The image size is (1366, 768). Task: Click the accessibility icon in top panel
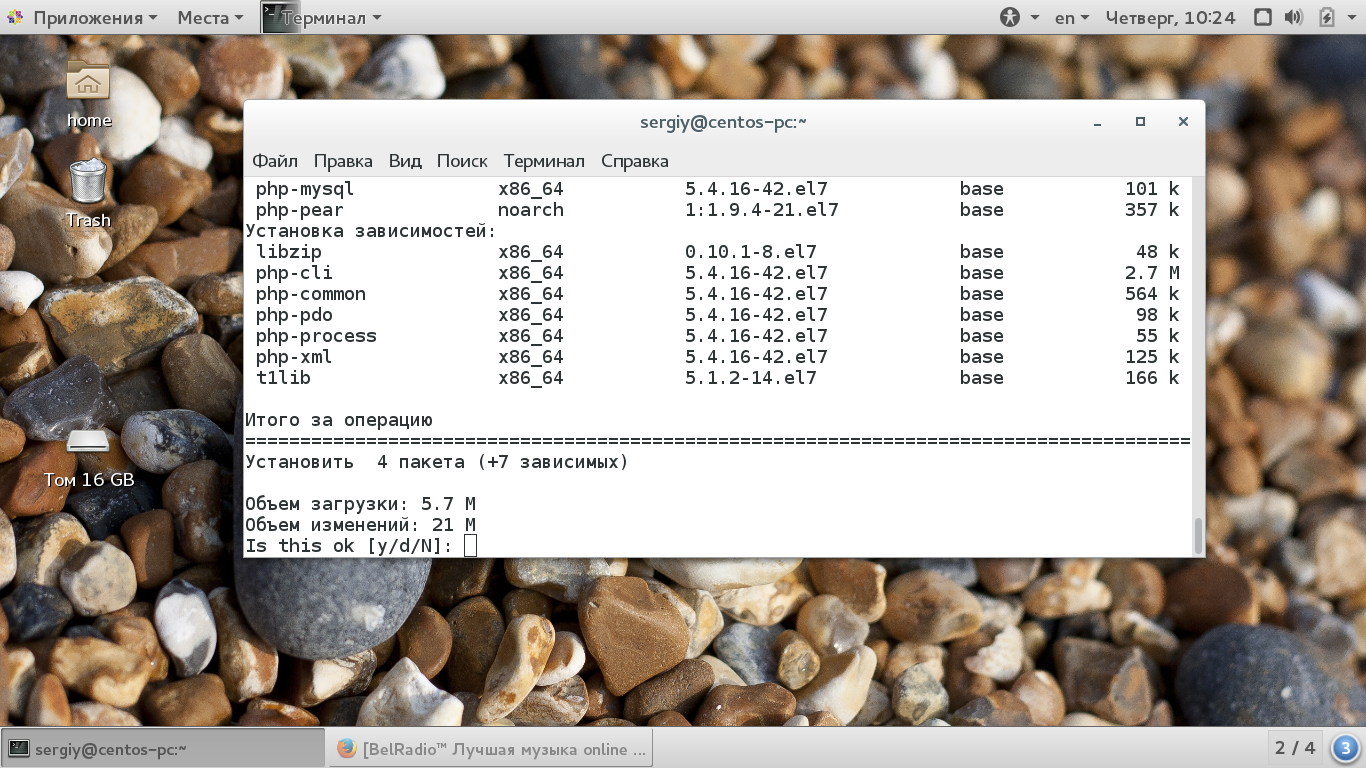1009,17
